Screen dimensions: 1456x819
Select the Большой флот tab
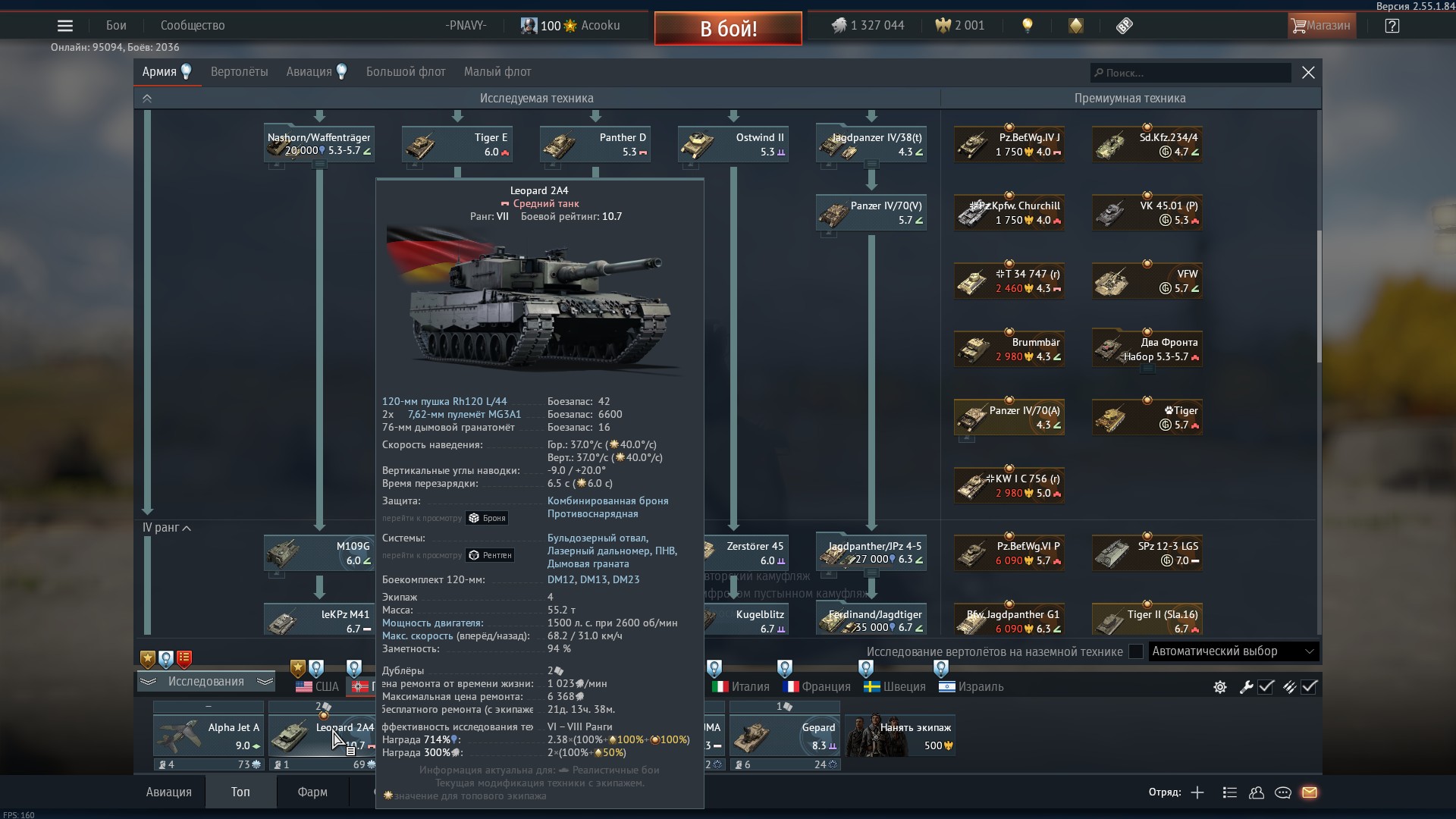tap(406, 72)
